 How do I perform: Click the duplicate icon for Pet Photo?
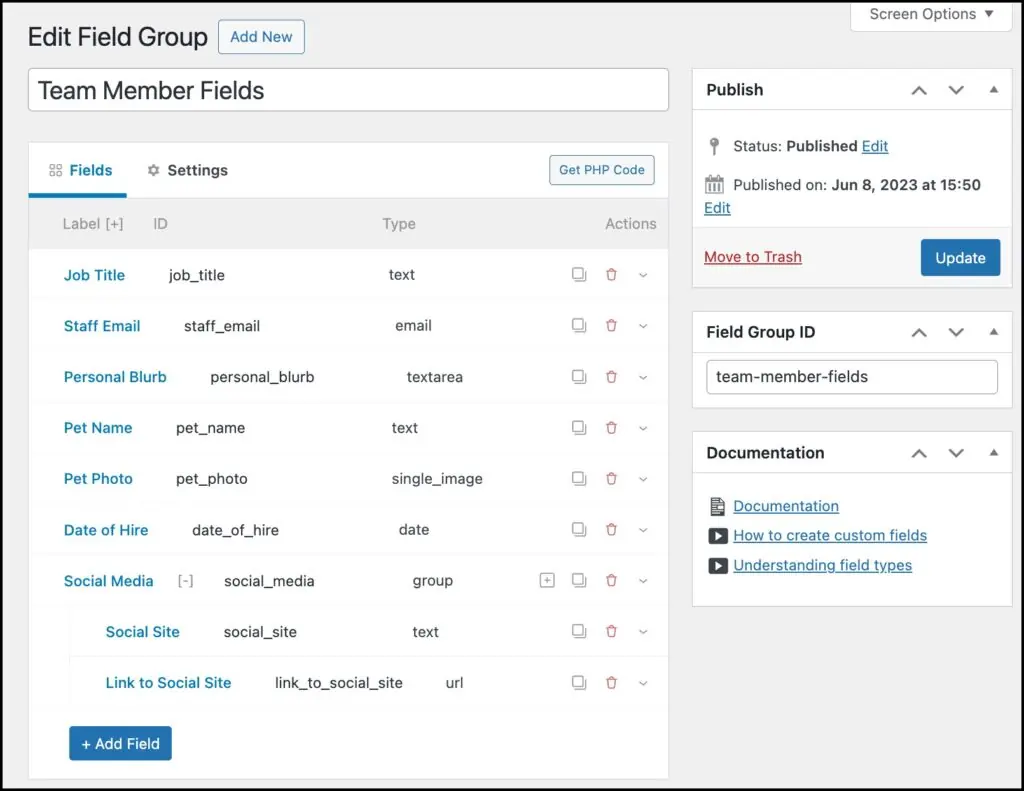(x=579, y=479)
